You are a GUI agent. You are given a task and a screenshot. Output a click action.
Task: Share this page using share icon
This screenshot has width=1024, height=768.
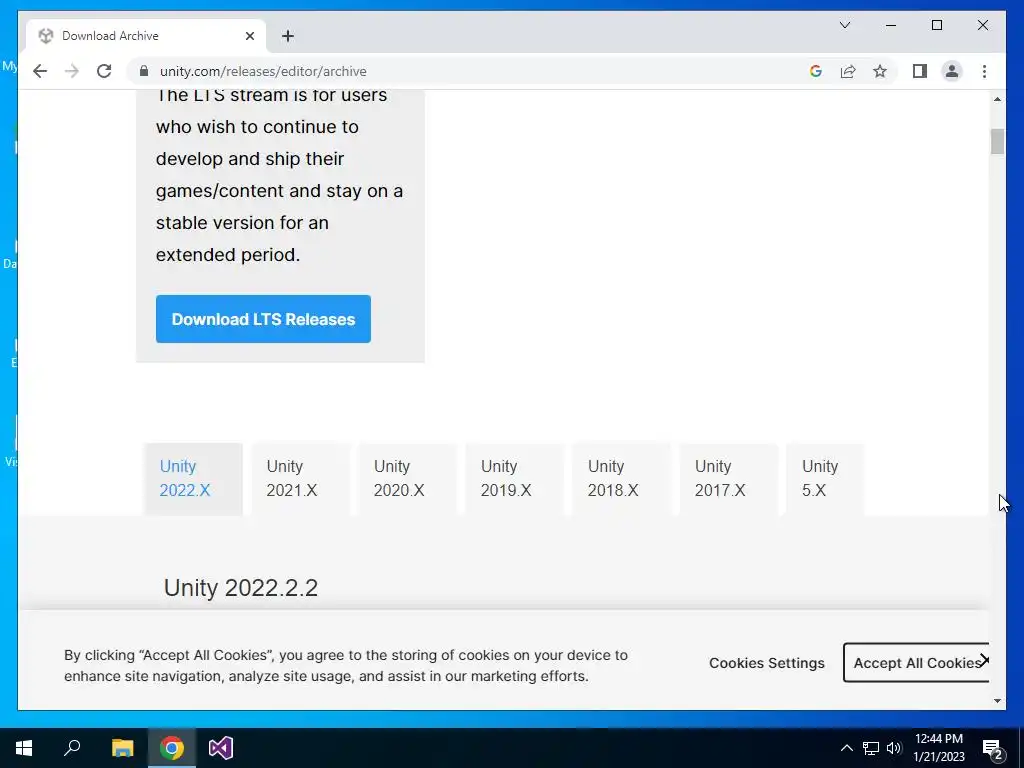pos(848,71)
